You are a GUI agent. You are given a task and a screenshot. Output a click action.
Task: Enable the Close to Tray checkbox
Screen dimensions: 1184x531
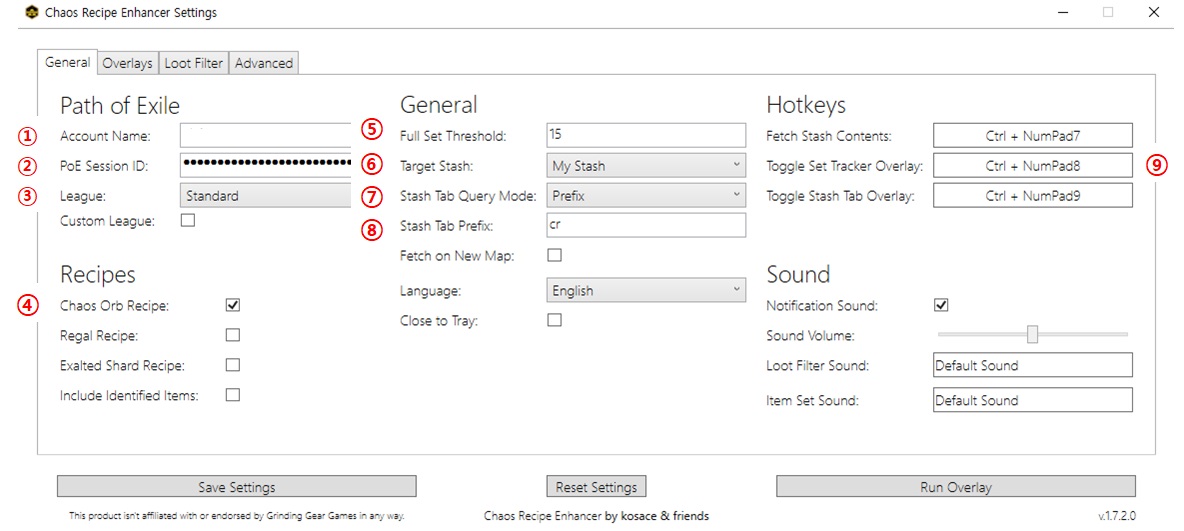coord(554,320)
